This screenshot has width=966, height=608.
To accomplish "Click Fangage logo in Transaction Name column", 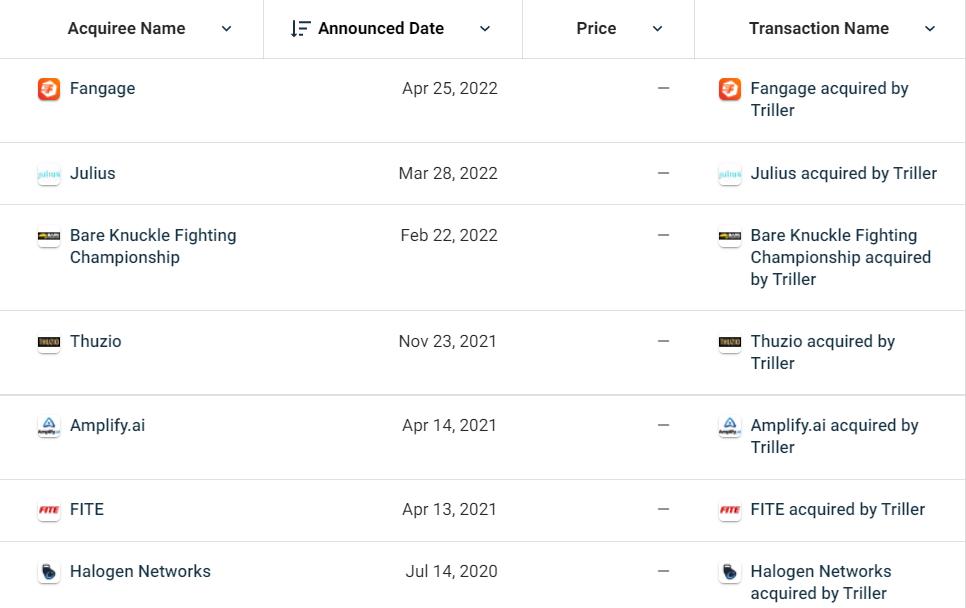I will point(730,89).
